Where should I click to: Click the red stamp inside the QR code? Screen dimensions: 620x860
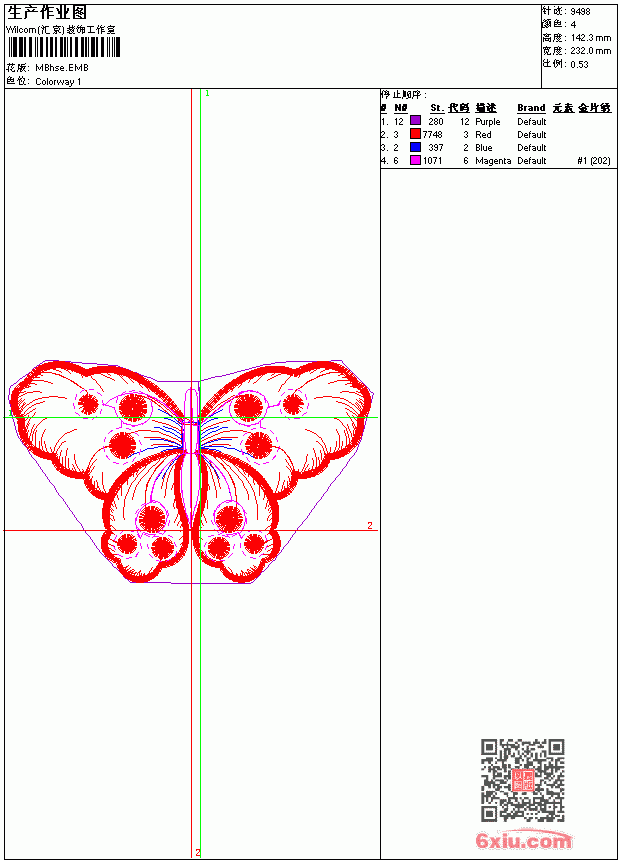pyautogui.click(x=523, y=780)
